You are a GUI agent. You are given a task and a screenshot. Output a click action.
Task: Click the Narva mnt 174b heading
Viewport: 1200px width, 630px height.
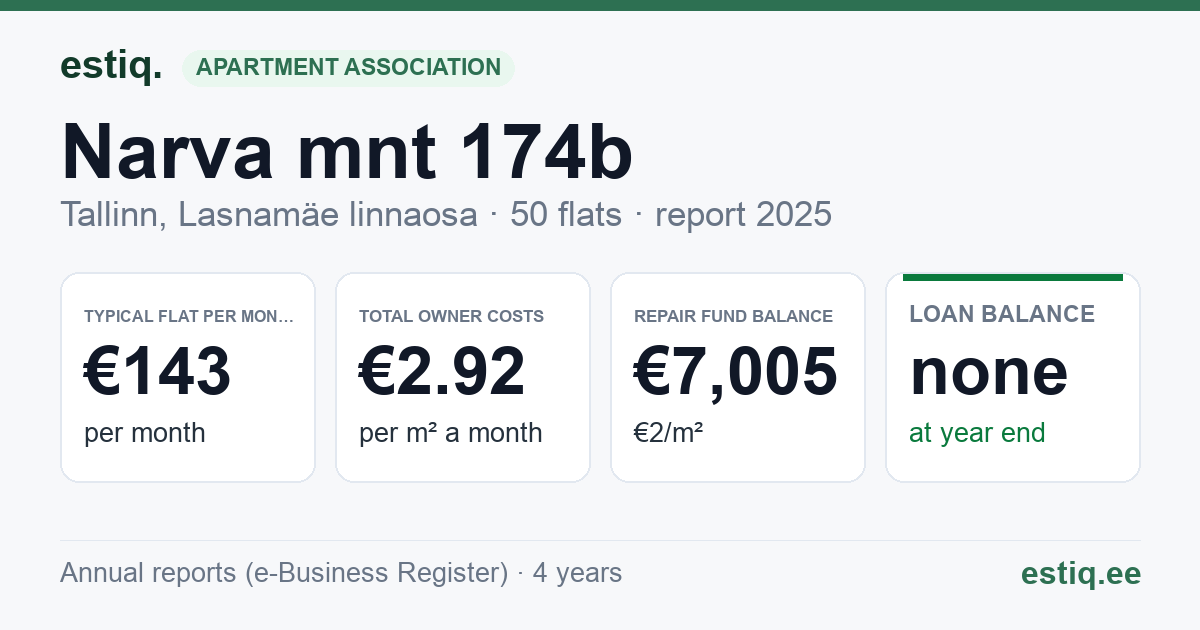(347, 152)
